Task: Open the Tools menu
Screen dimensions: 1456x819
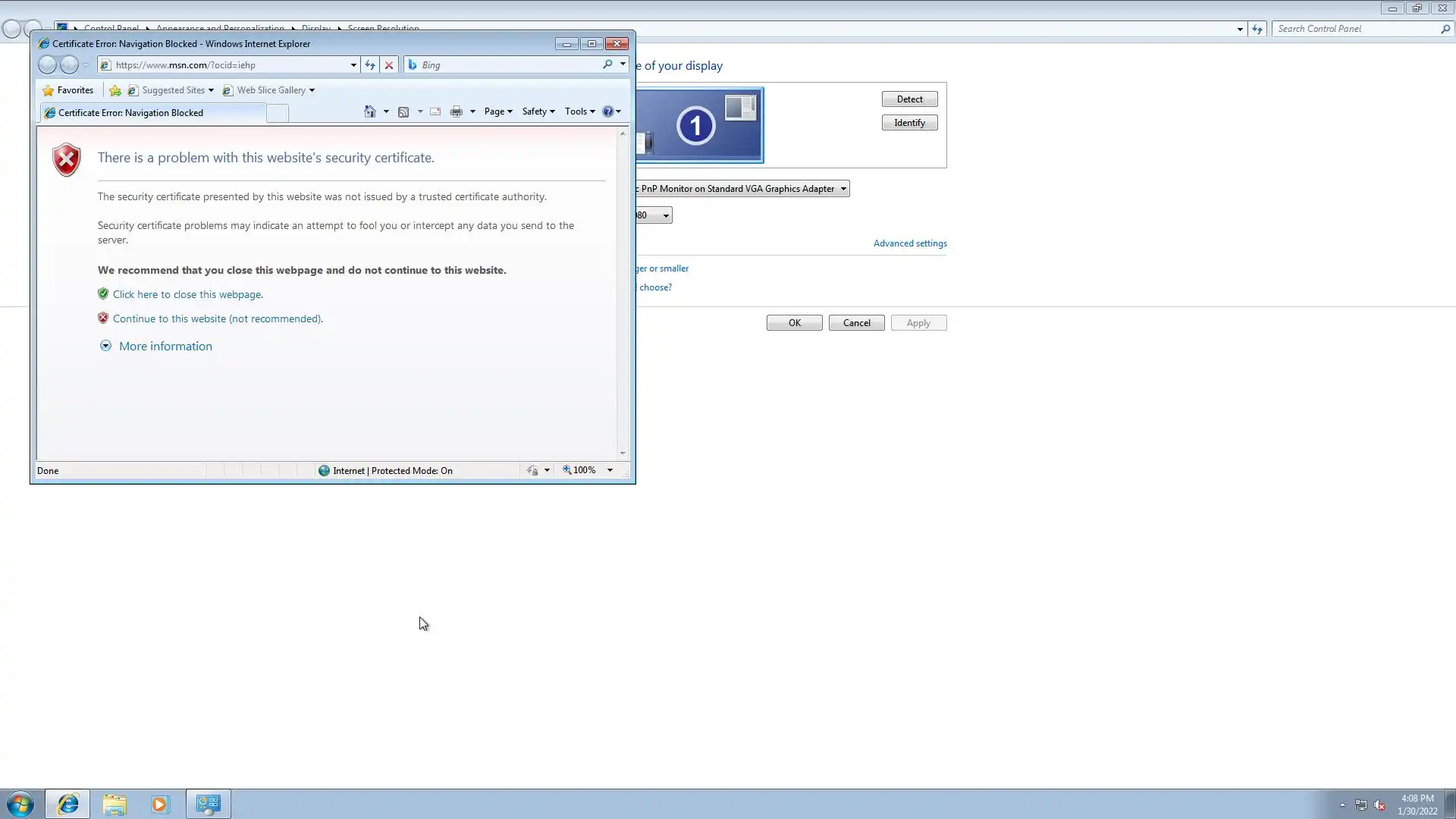Action: click(x=579, y=111)
